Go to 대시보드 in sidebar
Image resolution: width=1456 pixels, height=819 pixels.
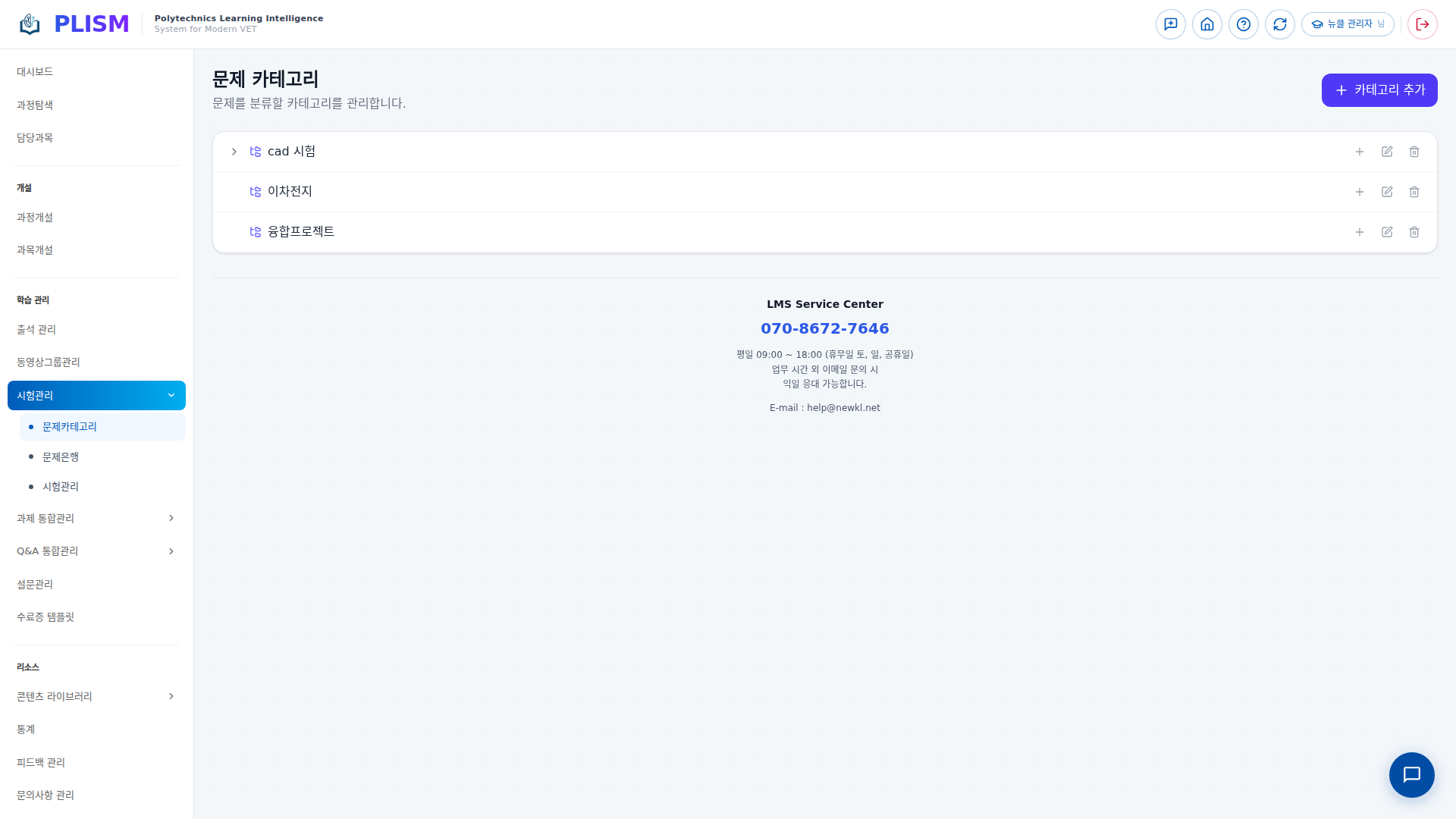(35, 71)
